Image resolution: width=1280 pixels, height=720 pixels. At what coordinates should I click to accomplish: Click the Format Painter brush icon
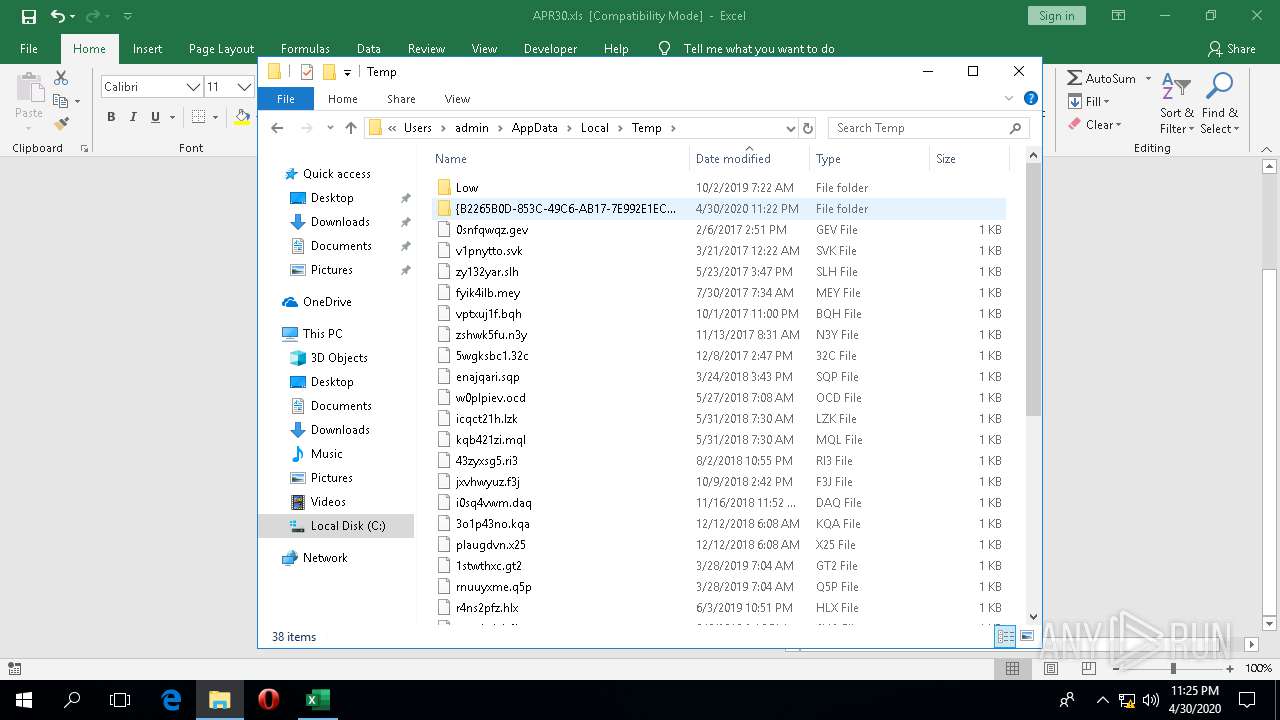click(61, 124)
